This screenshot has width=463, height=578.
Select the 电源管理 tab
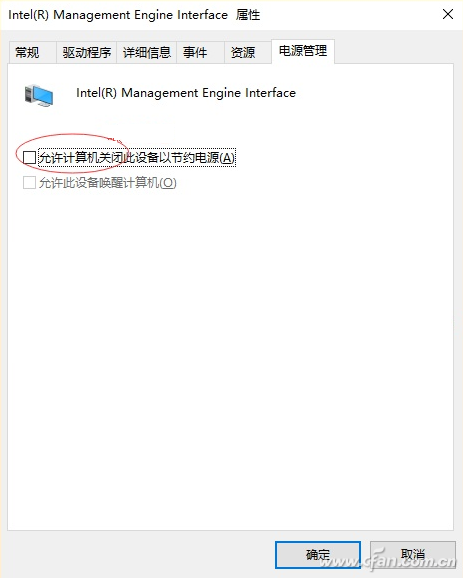(x=303, y=51)
